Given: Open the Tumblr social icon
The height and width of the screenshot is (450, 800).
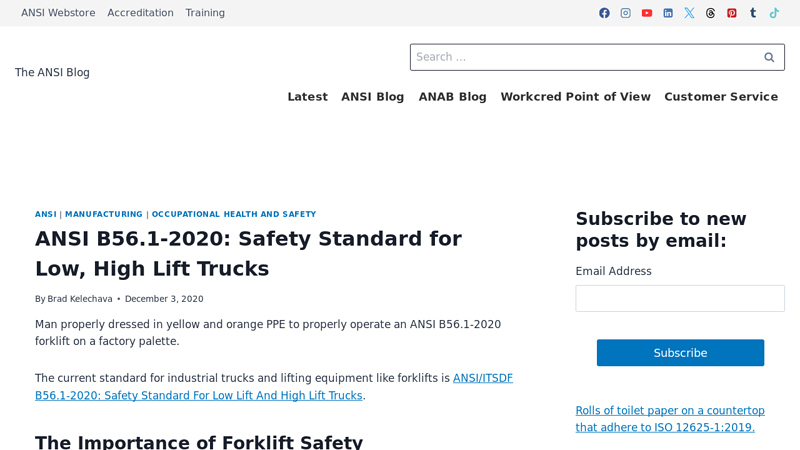Looking at the screenshot, I should point(753,13).
